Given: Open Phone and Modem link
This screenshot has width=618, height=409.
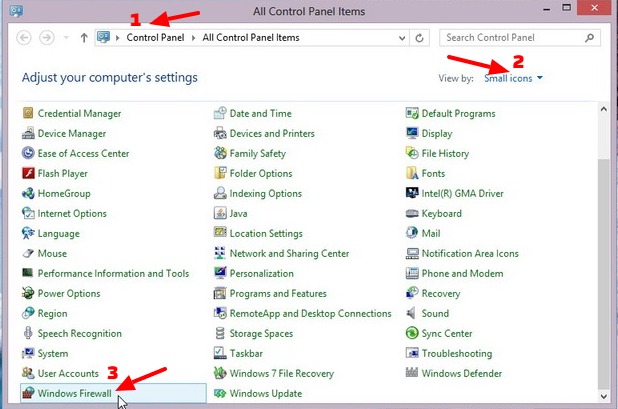Looking at the screenshot, I should pos(462,273).
